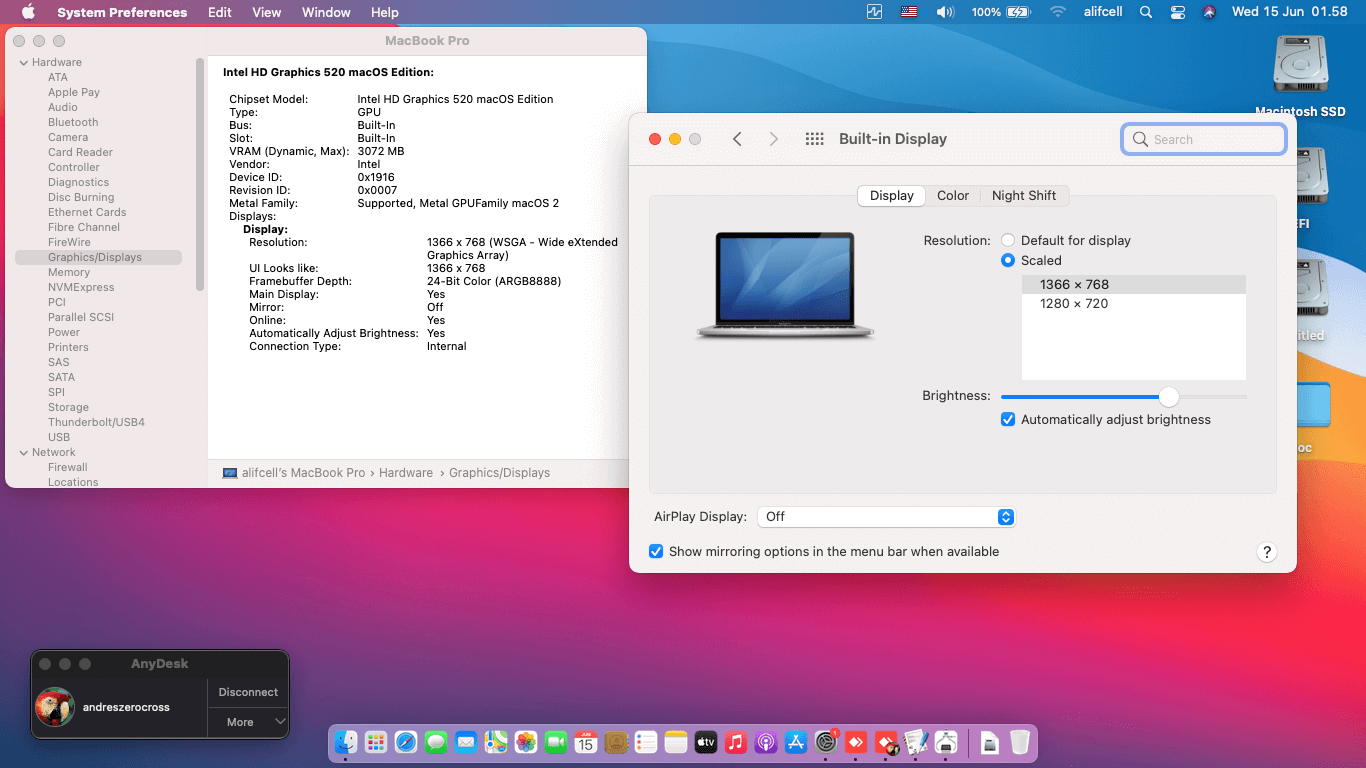Collapse the Hardware section in System Information
The width and height of the screenshot is (1366, 768).
tap(22, 61)
